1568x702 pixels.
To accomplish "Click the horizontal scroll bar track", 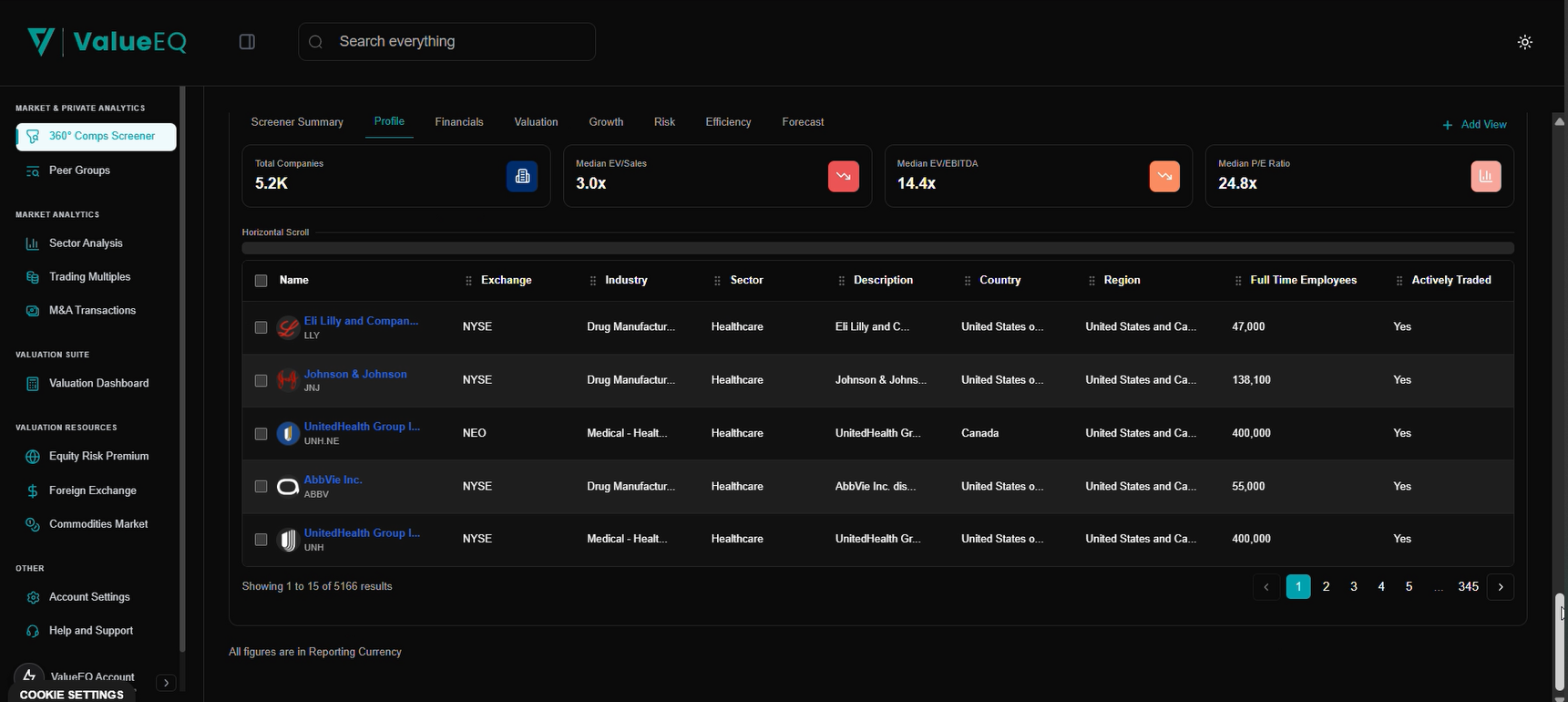I will (x=877, y=248).
